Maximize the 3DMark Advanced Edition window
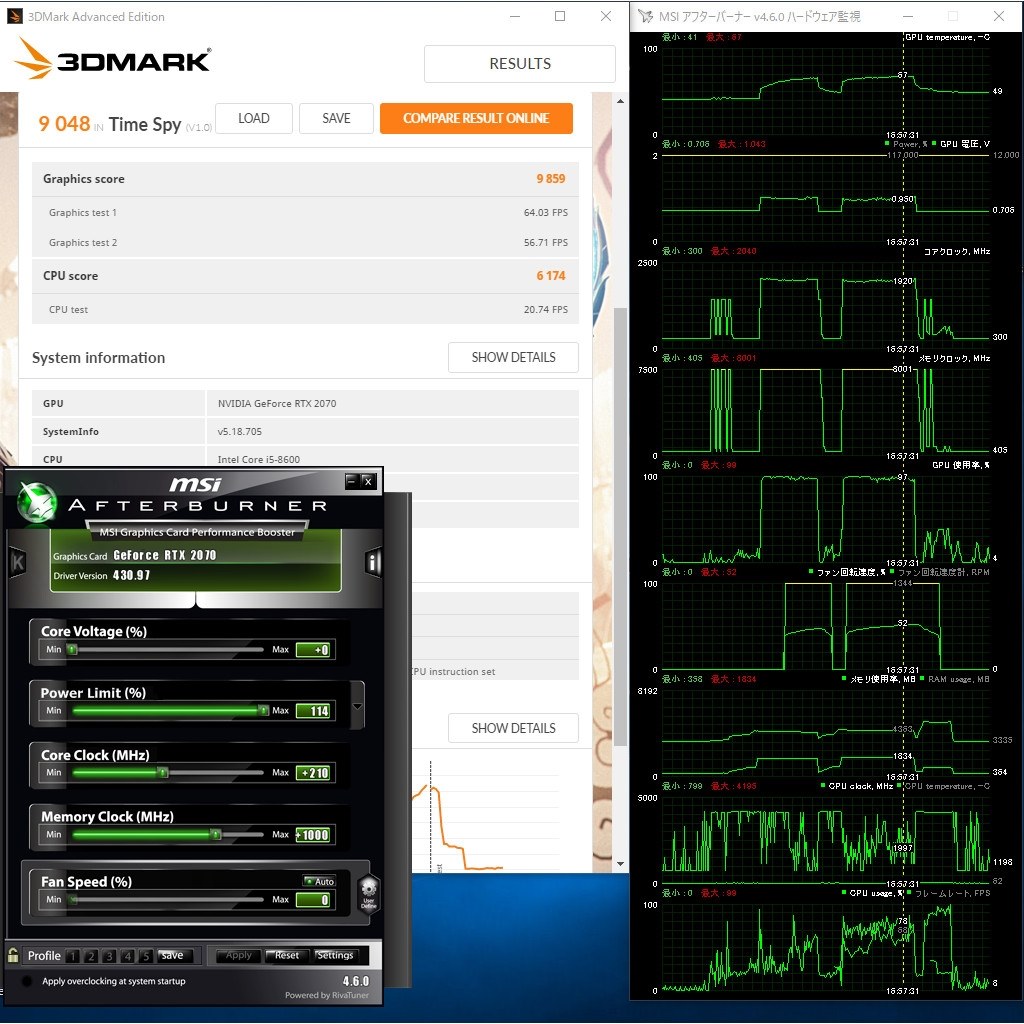The image size is (1024, 1024). 560,16
